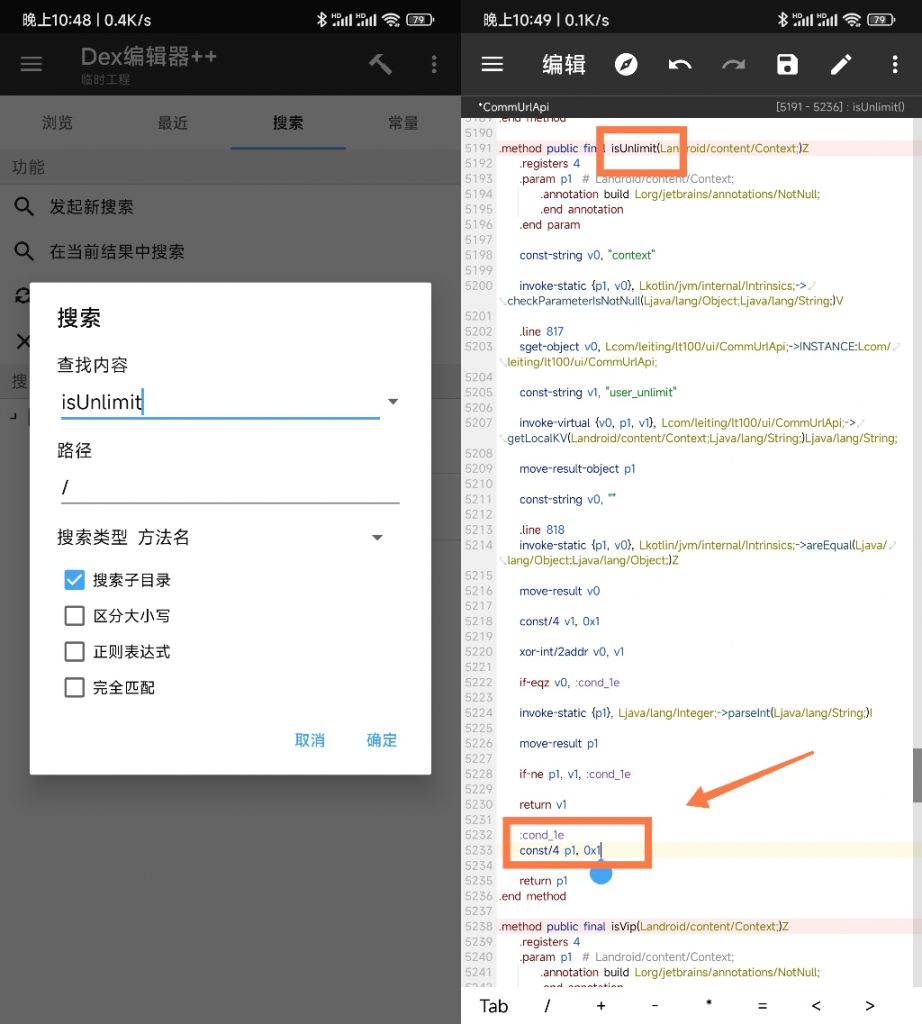Cancel the search dialog with 取消
922x1024 pixels.
click(x=310, y=740)
